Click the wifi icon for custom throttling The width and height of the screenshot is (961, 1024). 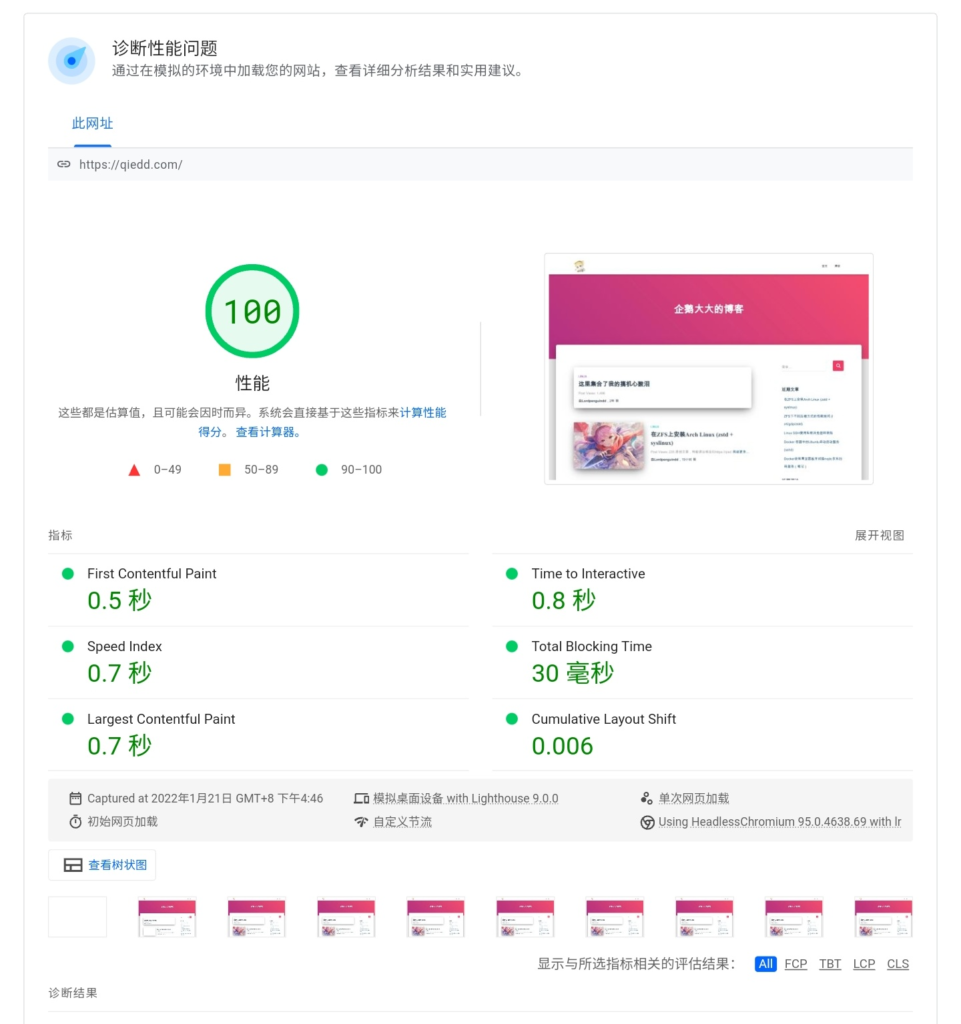(x=361, y=822)
